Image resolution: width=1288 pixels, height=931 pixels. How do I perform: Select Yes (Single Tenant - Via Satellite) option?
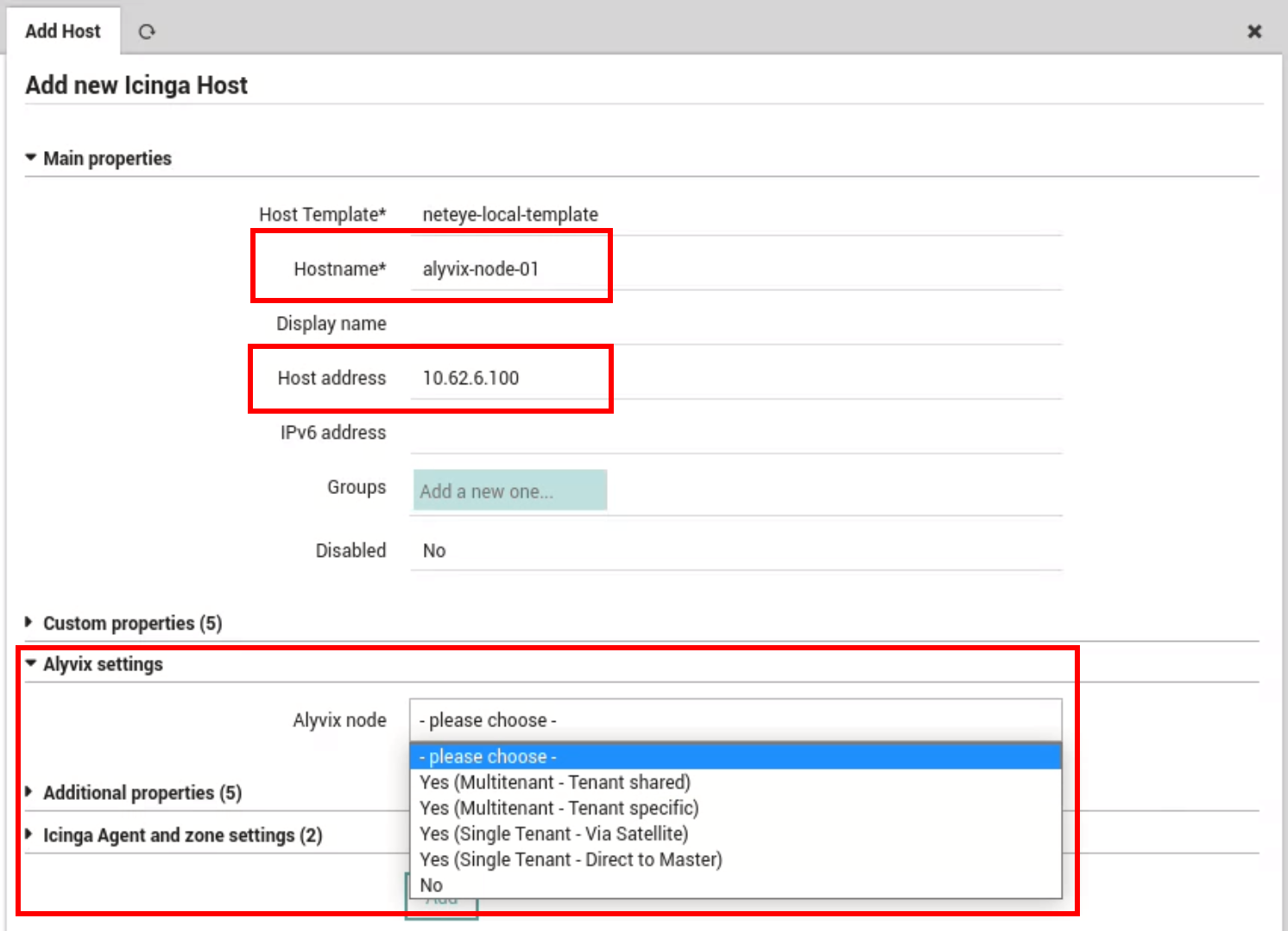[x=553, y=833]
